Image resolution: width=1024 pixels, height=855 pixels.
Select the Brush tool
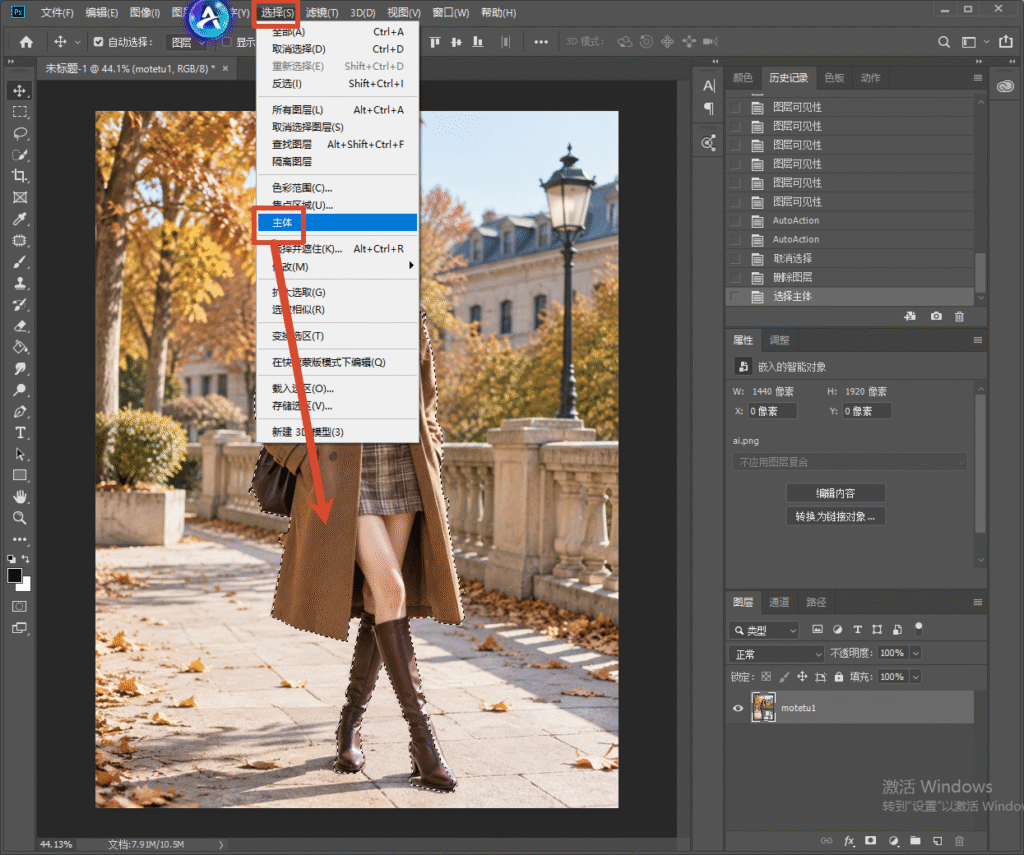click(x=20, y=262)
